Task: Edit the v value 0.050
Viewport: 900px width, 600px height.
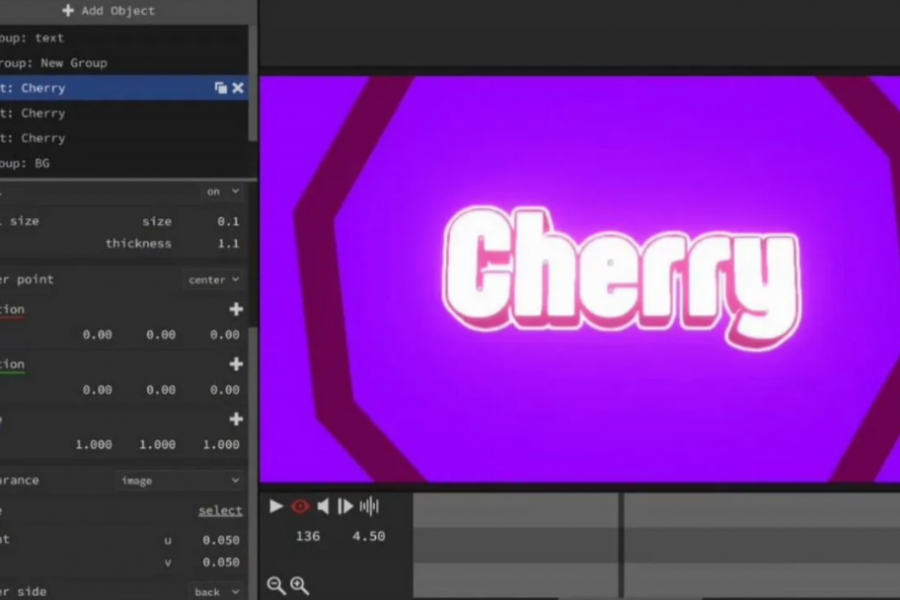Action: (221, 563)
